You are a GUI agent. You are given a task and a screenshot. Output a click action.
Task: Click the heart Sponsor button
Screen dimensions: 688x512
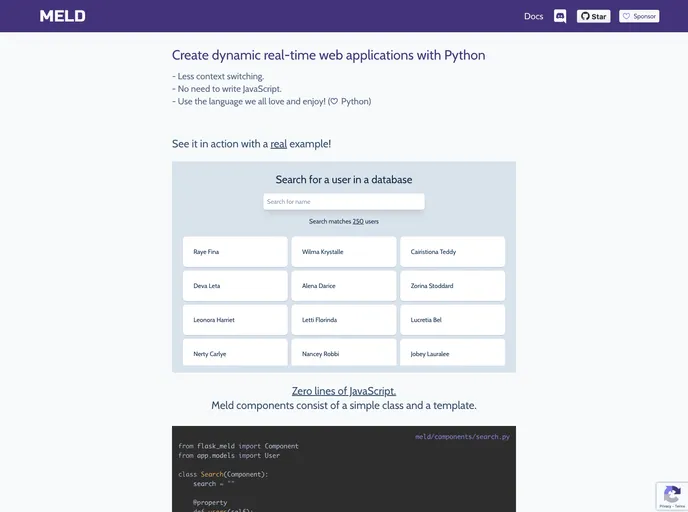pyautogui.click(x=639, y=16)
